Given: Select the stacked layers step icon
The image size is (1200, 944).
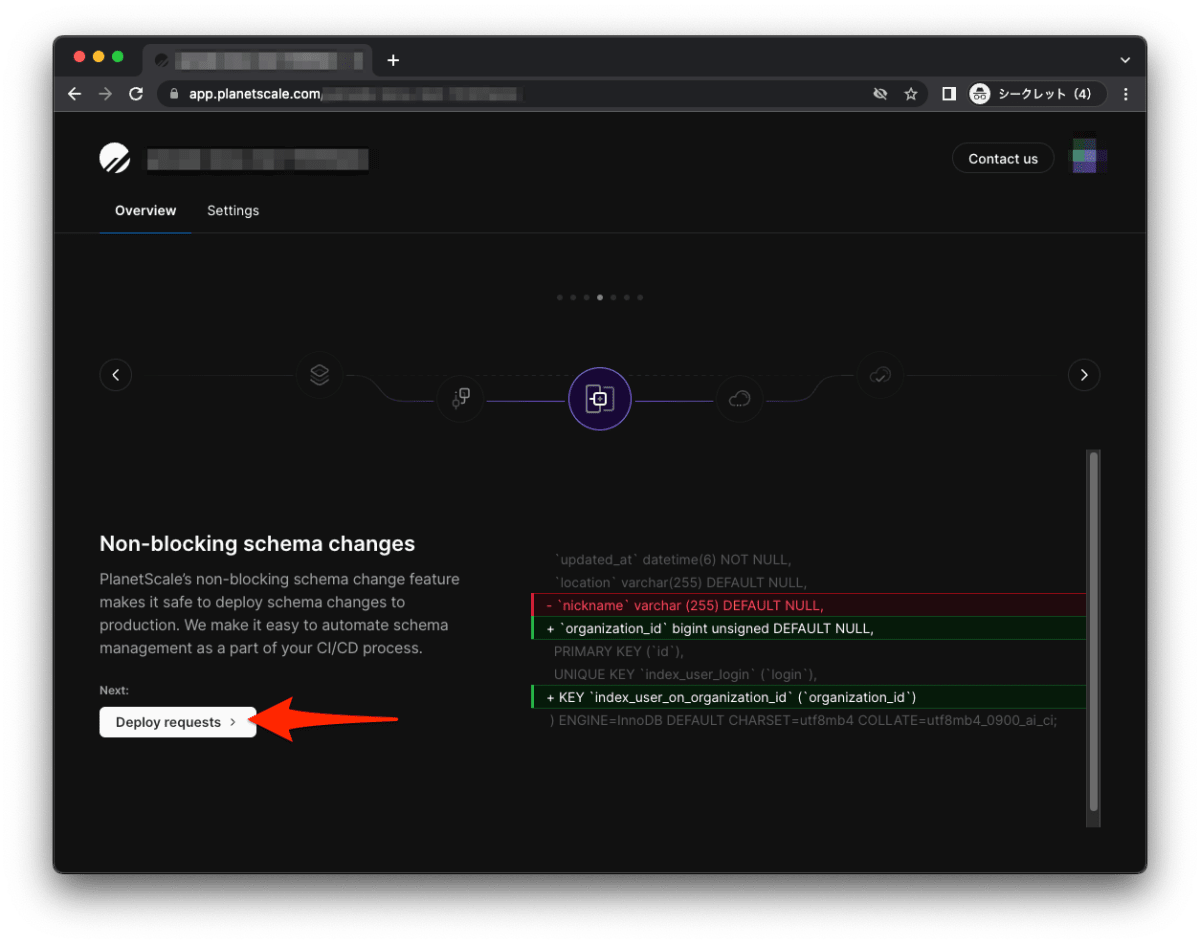Looking at the screenshot, I should [319, 375].
